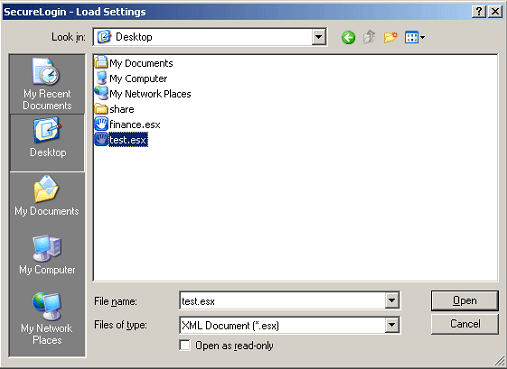Select the test.esx file name
507x369 pixels.
tap(128, 140)
